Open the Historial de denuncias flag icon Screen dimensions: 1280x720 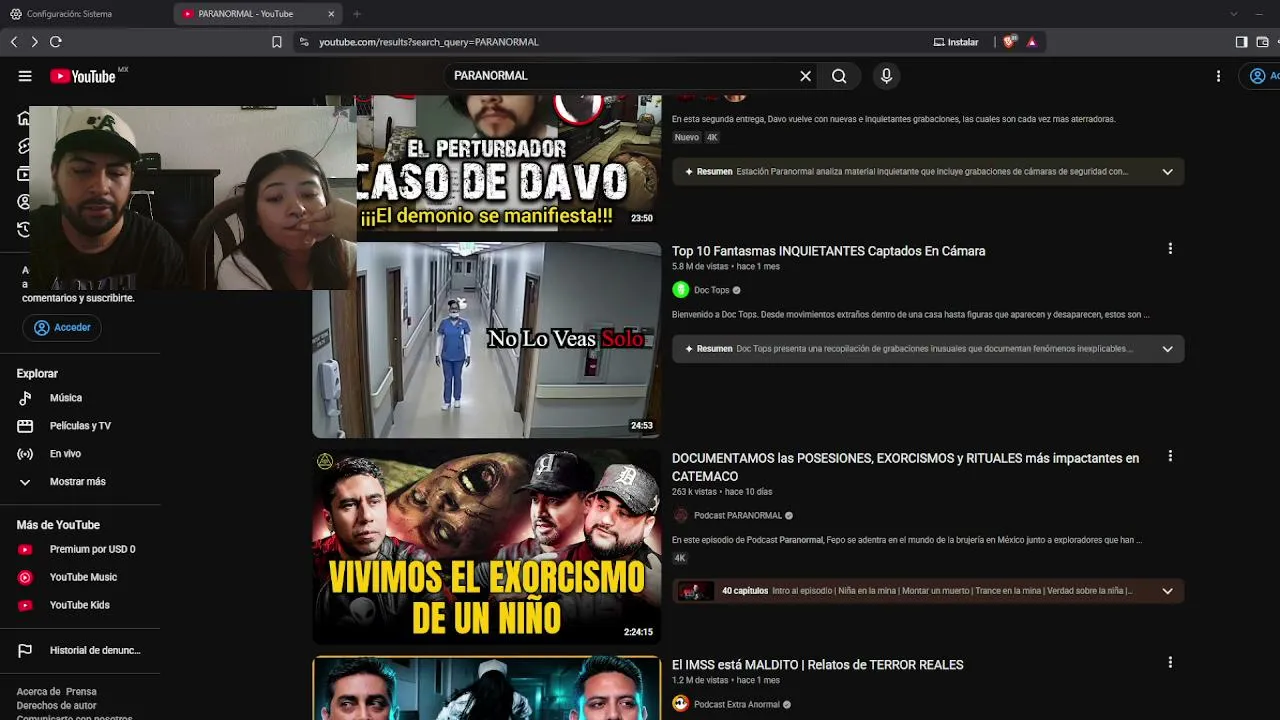[25, 650]
